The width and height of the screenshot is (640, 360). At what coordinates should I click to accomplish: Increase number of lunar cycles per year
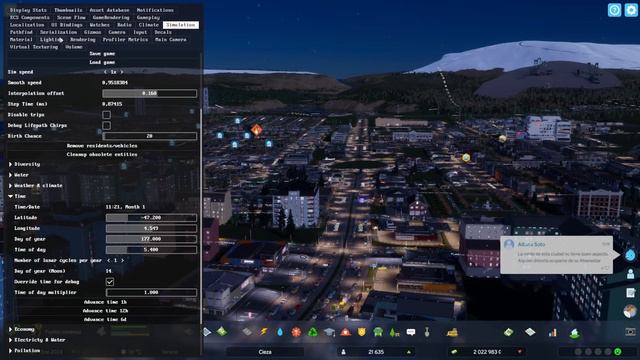coord(122,260)
